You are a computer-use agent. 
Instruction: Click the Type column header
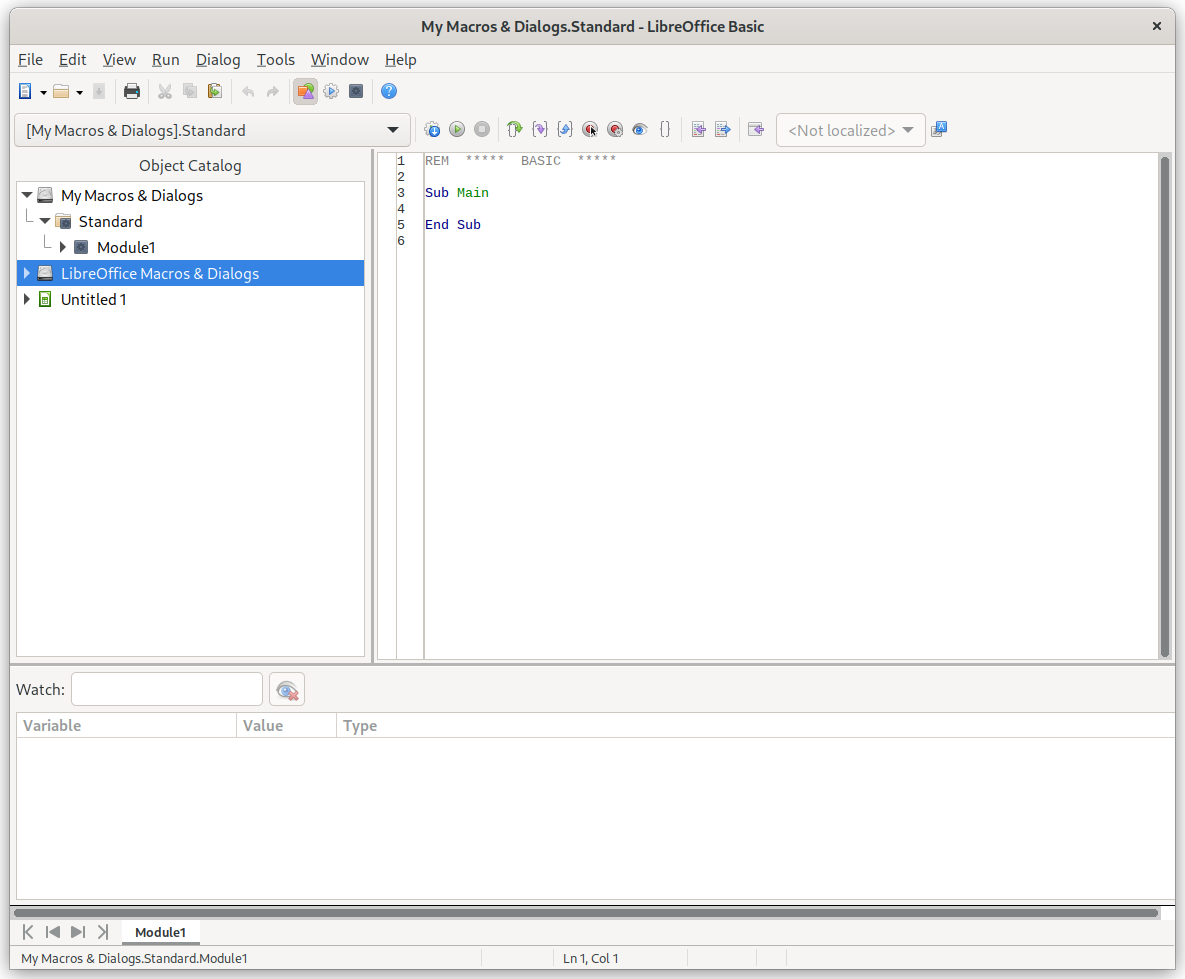coord(756,725)
